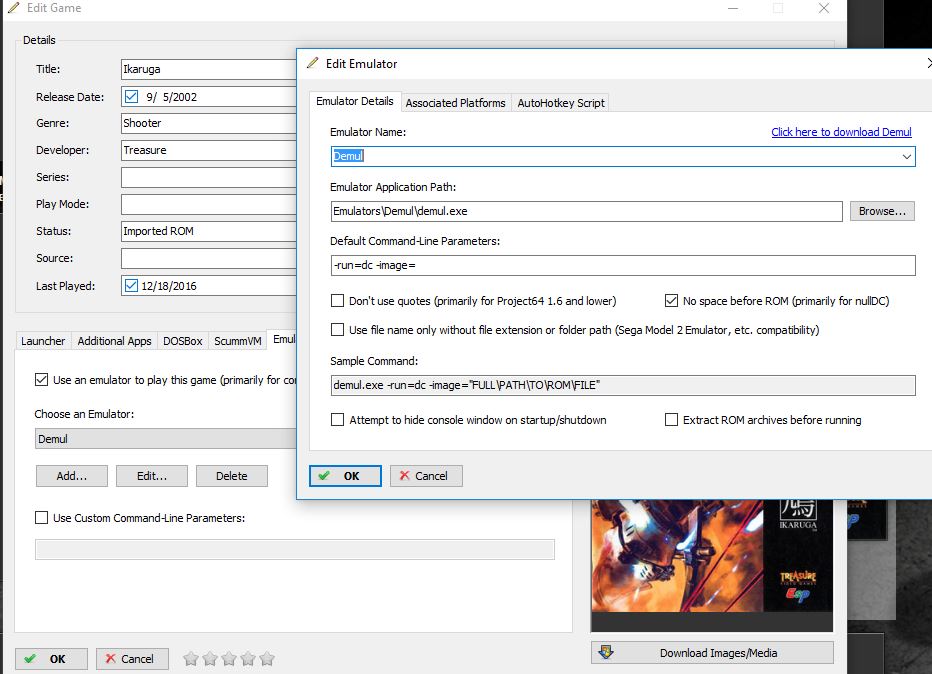
Task: Click the download Demul link
Action: [x=841, y=132]
